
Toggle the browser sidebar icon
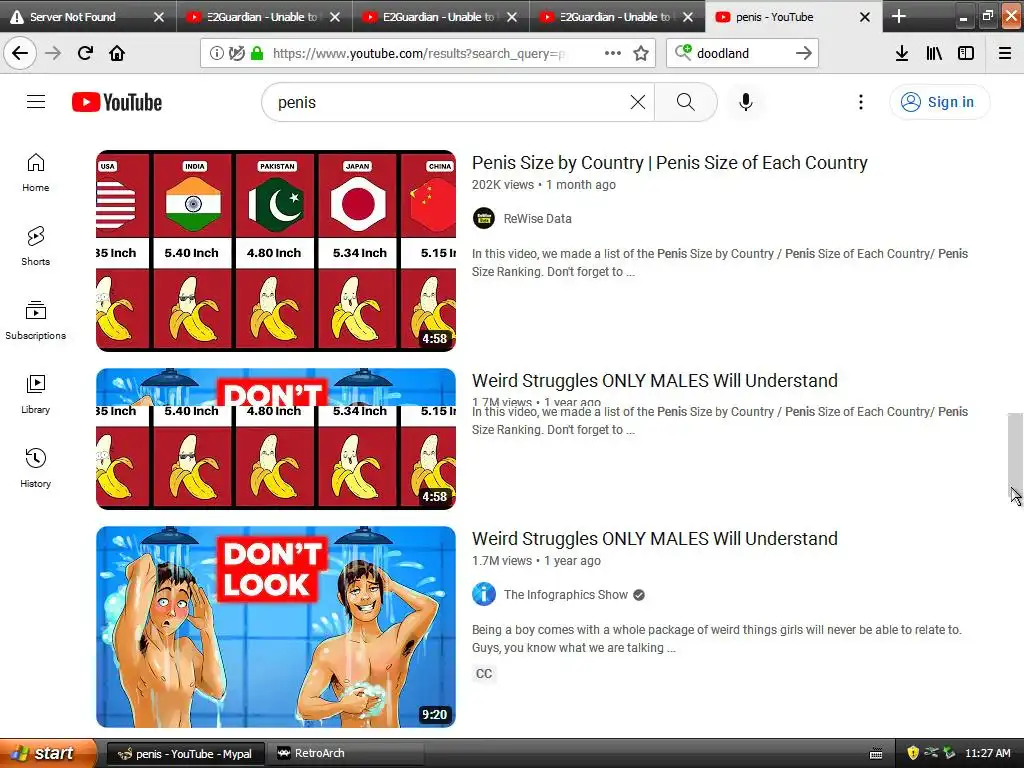click(966, 53)
